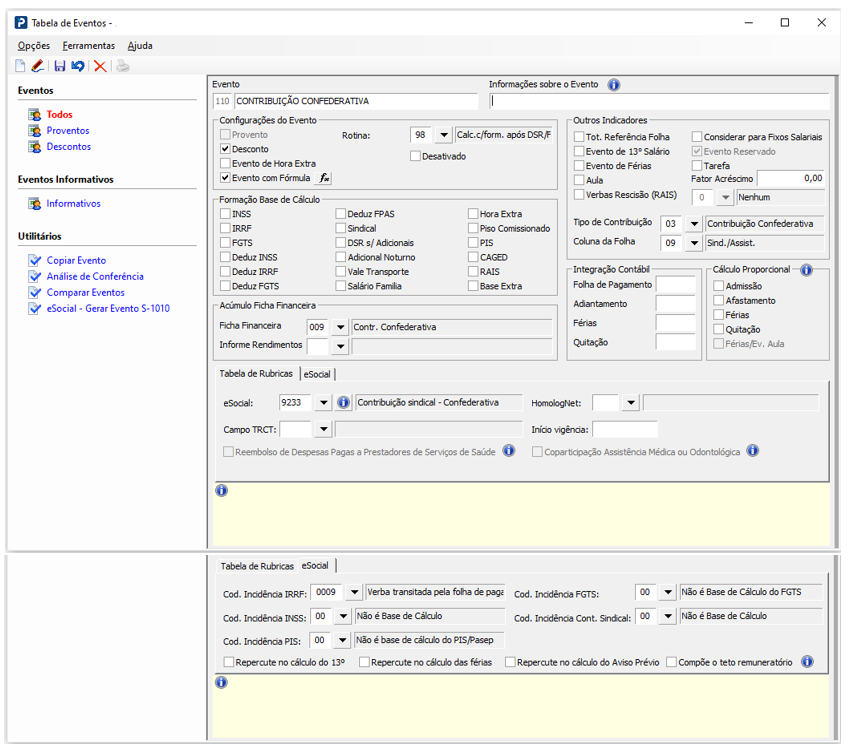Select the Proventos events link
The height and width of the screenshot is (752, 856).
[x=68, y=131]
